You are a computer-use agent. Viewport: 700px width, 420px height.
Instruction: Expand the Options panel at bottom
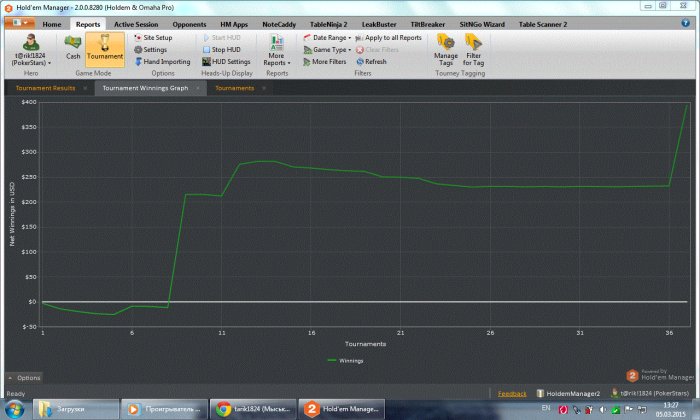pyautogui.click(x=24, y=378)
